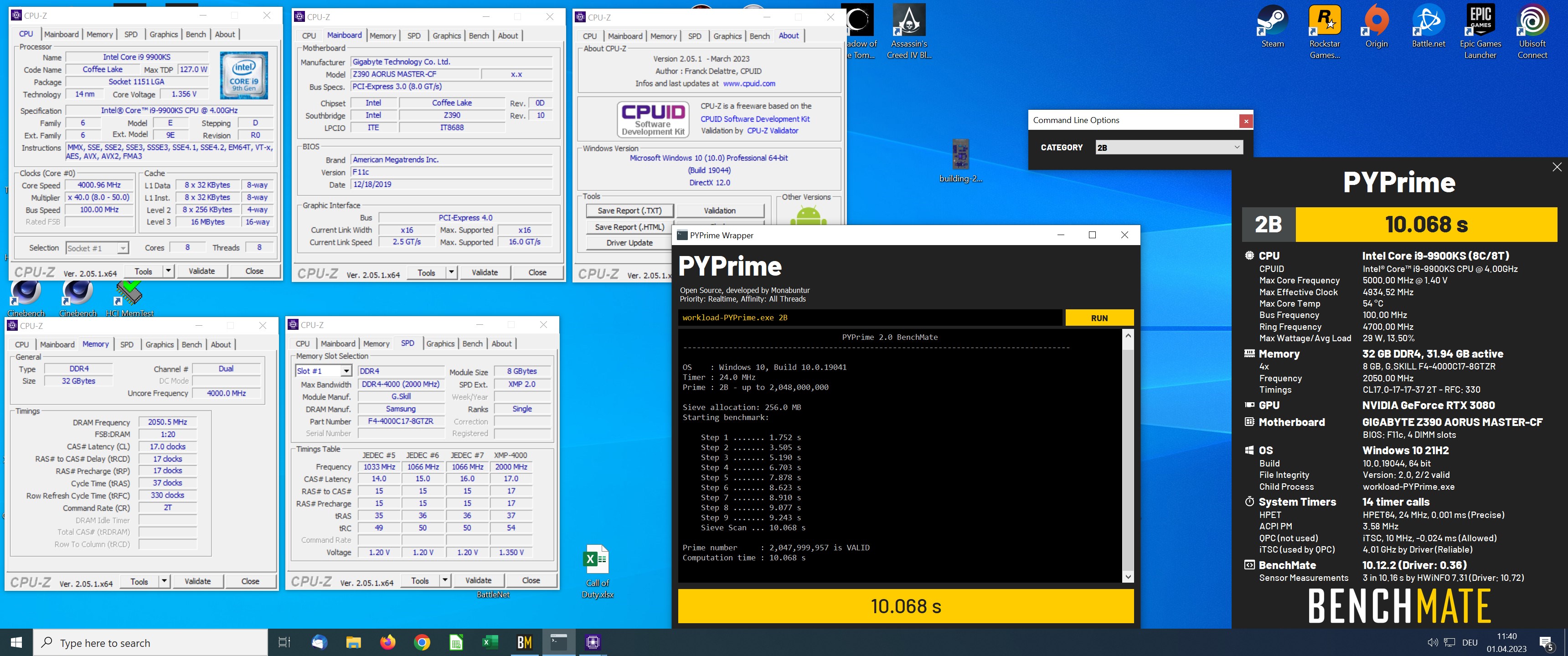Open Thunderbird mail from the taskbar
This screenshot has width=1568, height=656.
[x=320, y=642]
